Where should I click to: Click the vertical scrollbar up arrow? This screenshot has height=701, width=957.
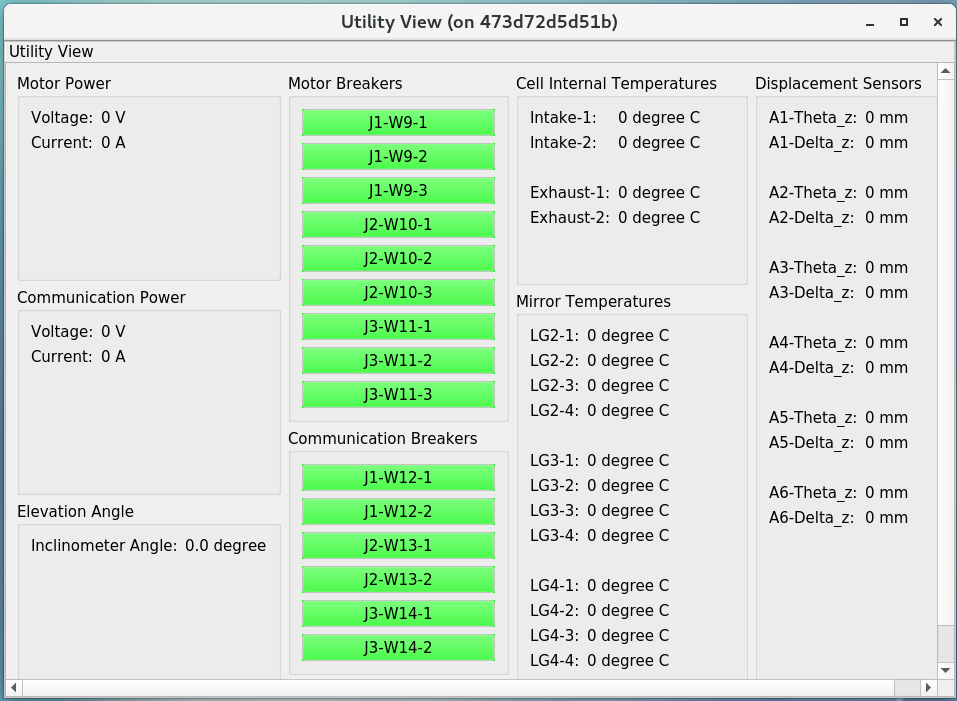945,71
